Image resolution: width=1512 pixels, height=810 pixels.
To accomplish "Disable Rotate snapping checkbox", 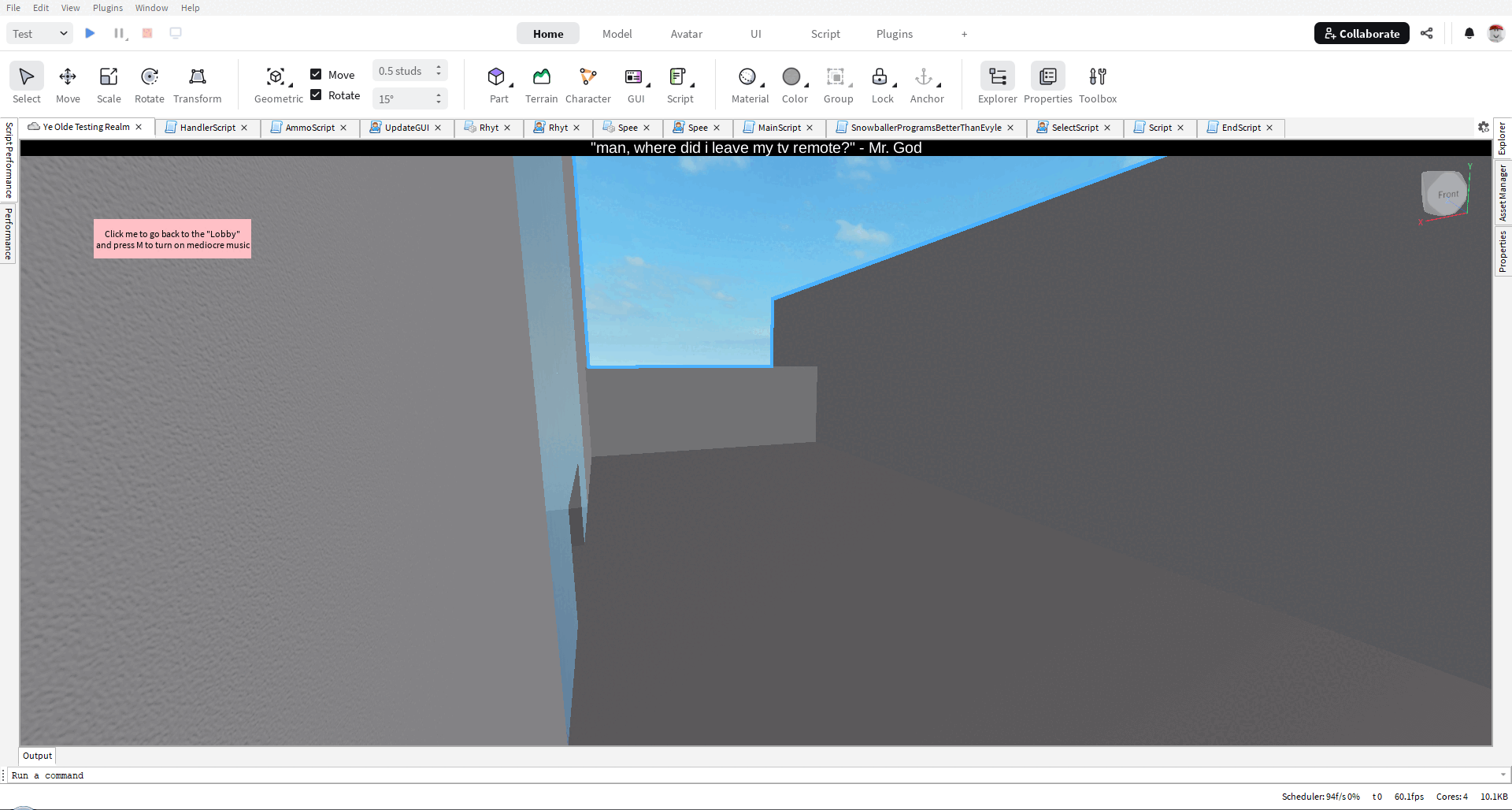I will coord(315,95).
